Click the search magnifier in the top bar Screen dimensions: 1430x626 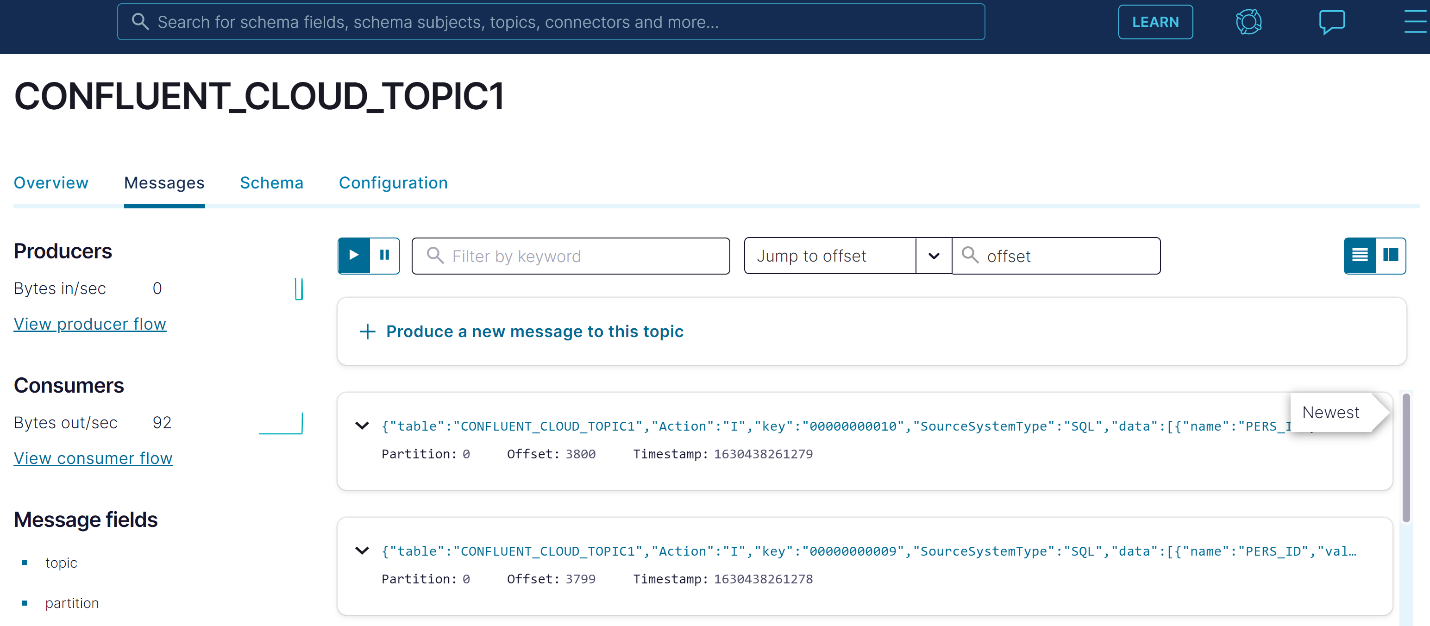point(141,22)
